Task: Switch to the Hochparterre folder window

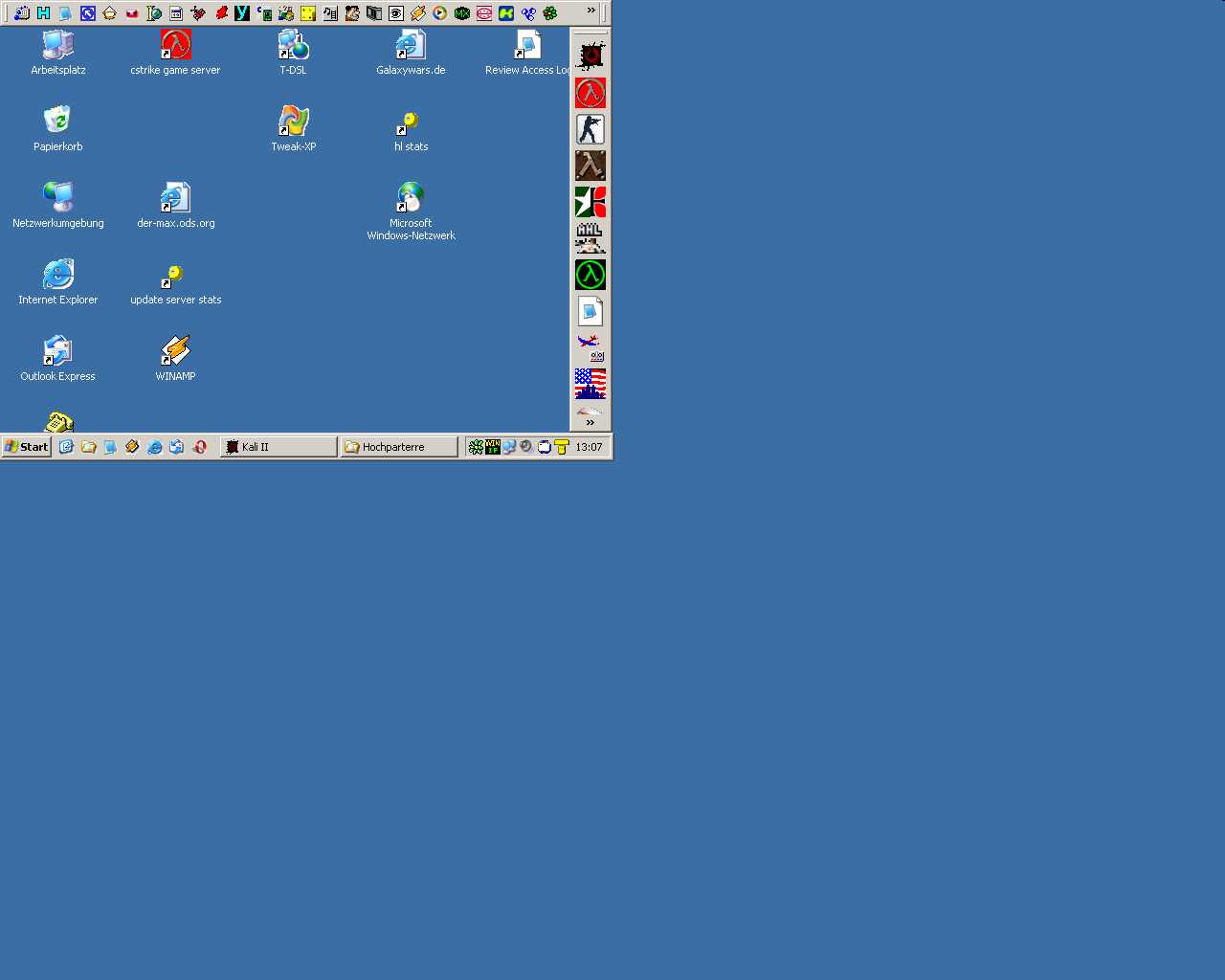Action: point(397,446)
